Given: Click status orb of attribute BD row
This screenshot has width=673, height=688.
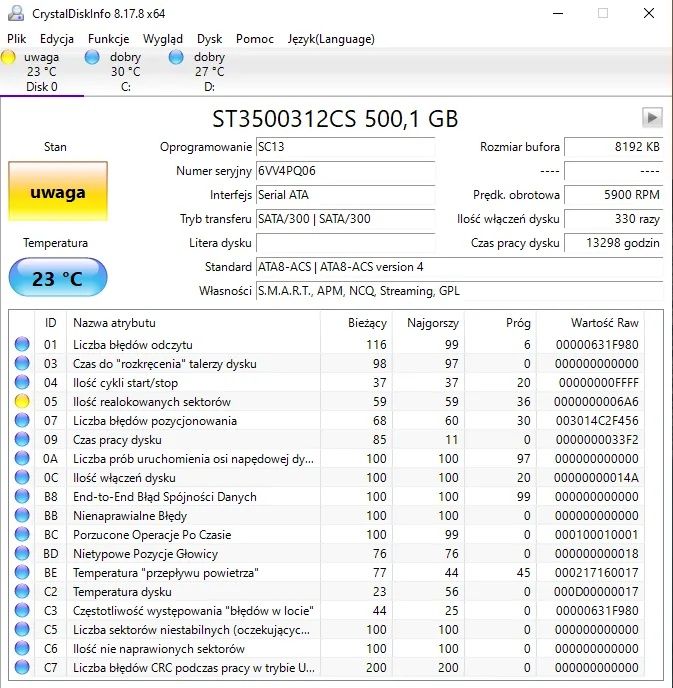Looking at the screenshot, I should coord(22,553).
